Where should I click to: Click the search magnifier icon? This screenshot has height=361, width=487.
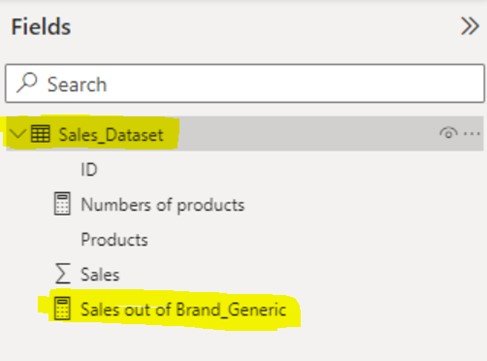click(x=27, y=82)
